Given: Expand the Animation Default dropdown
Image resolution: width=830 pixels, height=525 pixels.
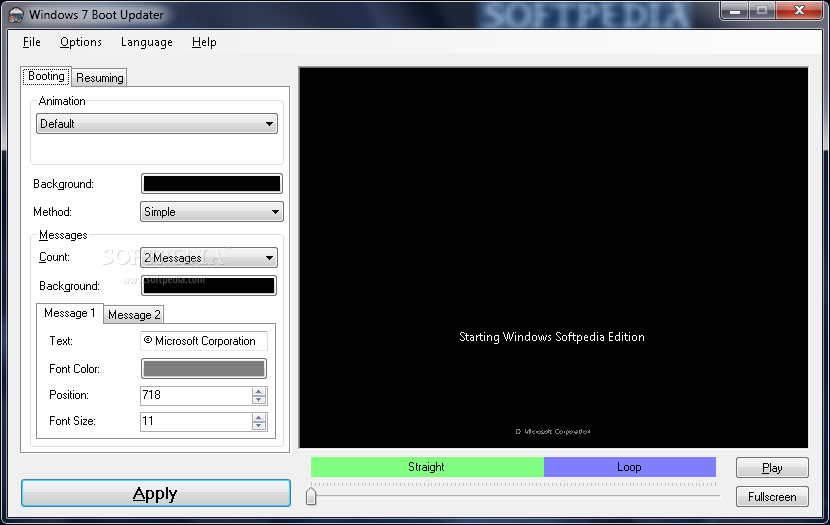Looking at the screenshot, I should point(157,124).
